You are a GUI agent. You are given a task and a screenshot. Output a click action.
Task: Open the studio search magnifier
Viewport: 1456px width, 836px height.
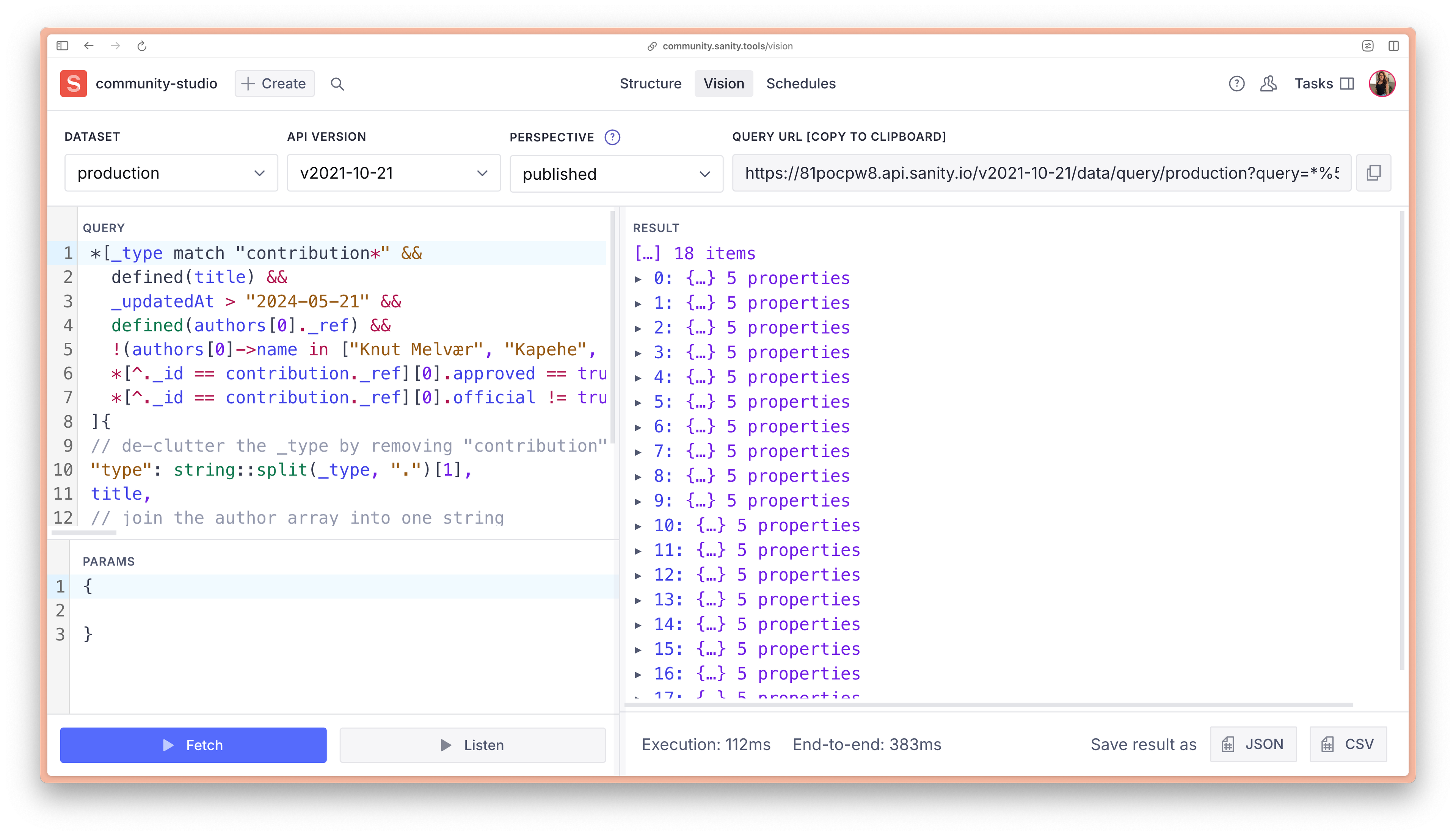[337, 84]
